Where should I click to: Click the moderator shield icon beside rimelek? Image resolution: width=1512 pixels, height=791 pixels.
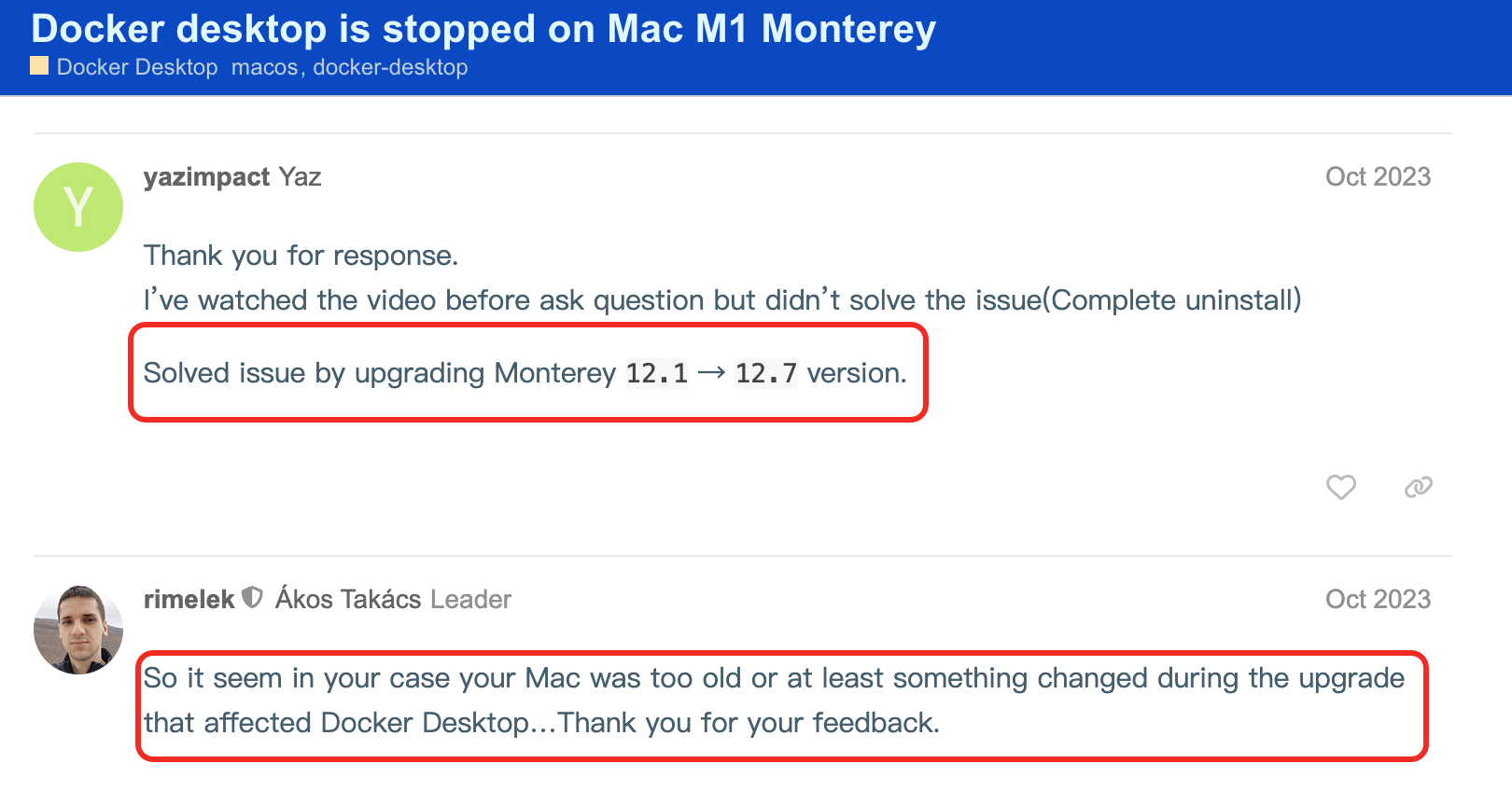point(252,598)
